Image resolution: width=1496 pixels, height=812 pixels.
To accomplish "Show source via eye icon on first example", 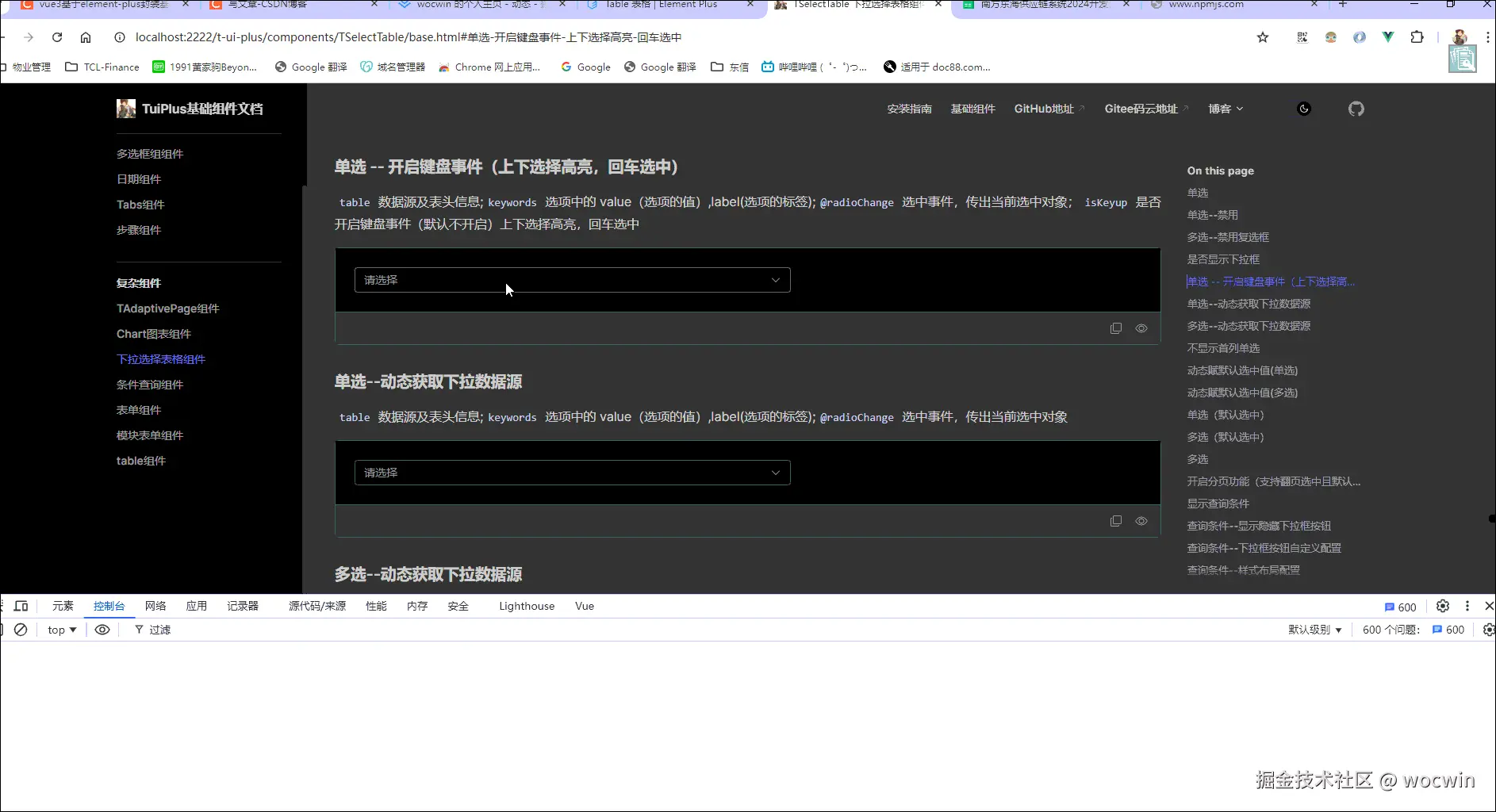I will (1141, 327).
